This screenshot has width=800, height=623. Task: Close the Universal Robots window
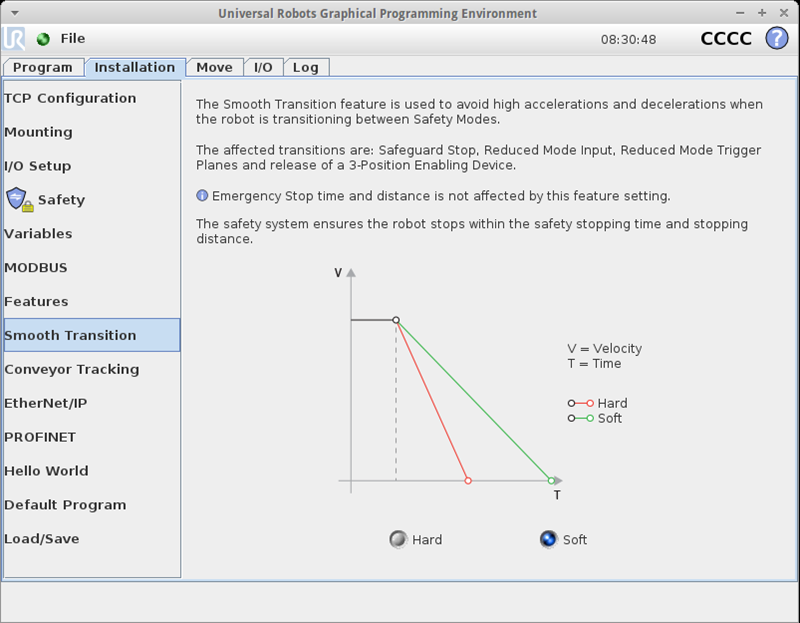click(784, 13)
